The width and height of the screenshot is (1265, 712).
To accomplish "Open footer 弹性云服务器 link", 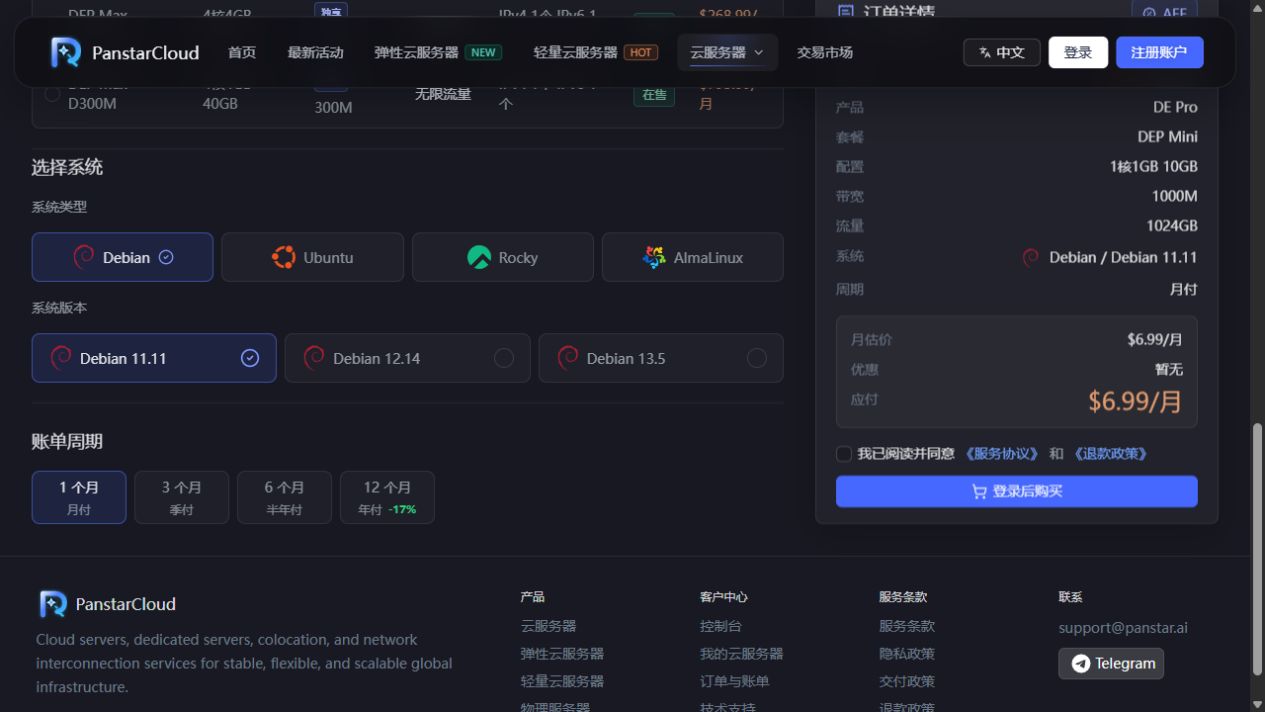I will [562, 654].
